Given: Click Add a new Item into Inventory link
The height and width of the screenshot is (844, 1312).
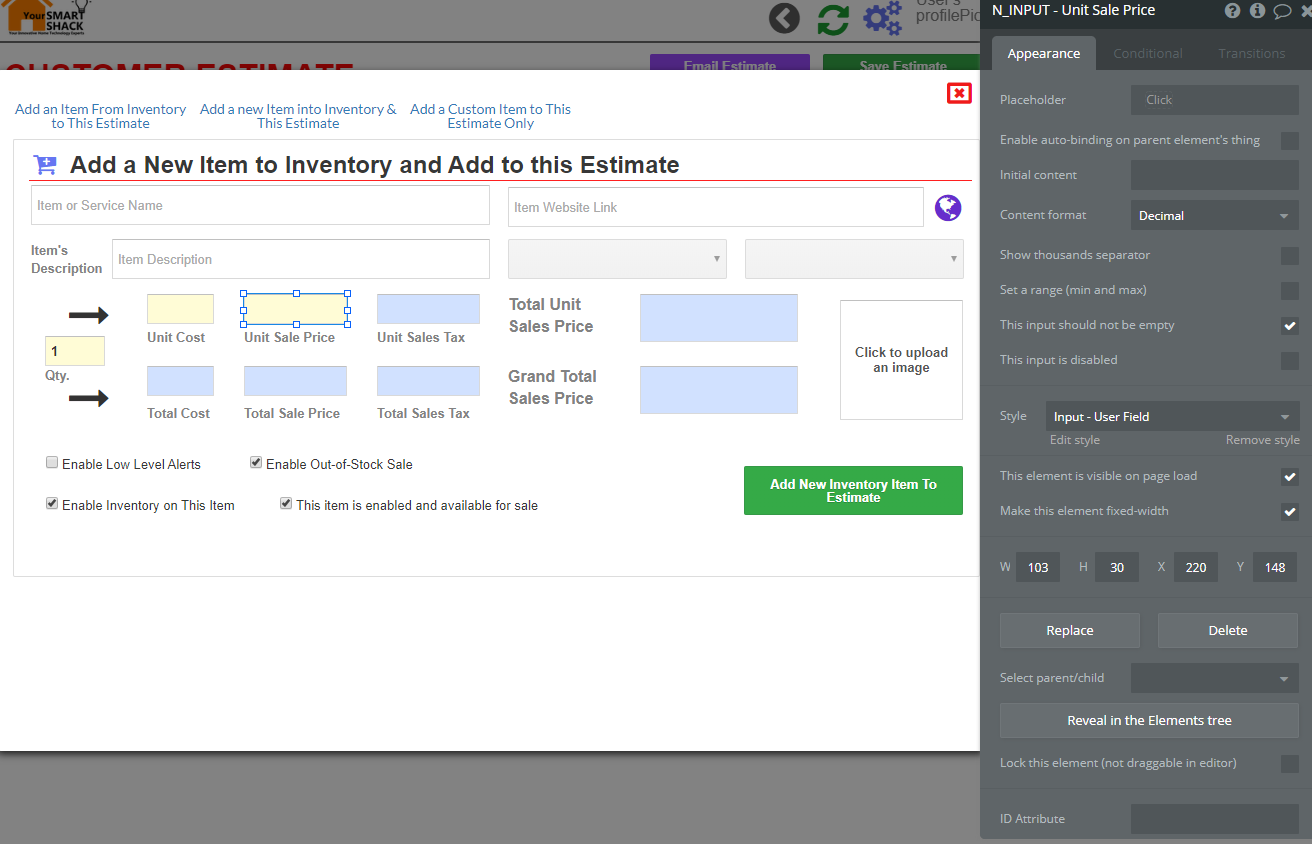Looking at the screenshot, I should coord(298,116).
